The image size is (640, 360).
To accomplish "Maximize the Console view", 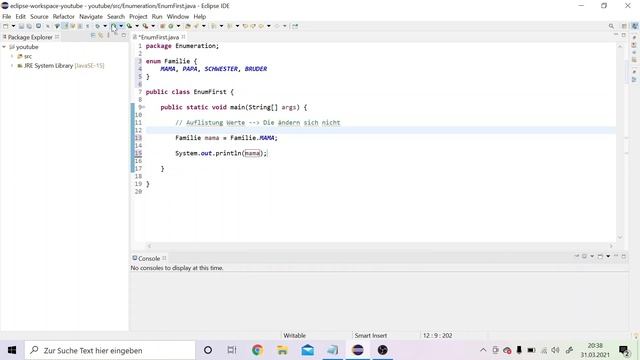I will (x=624, y=256).
